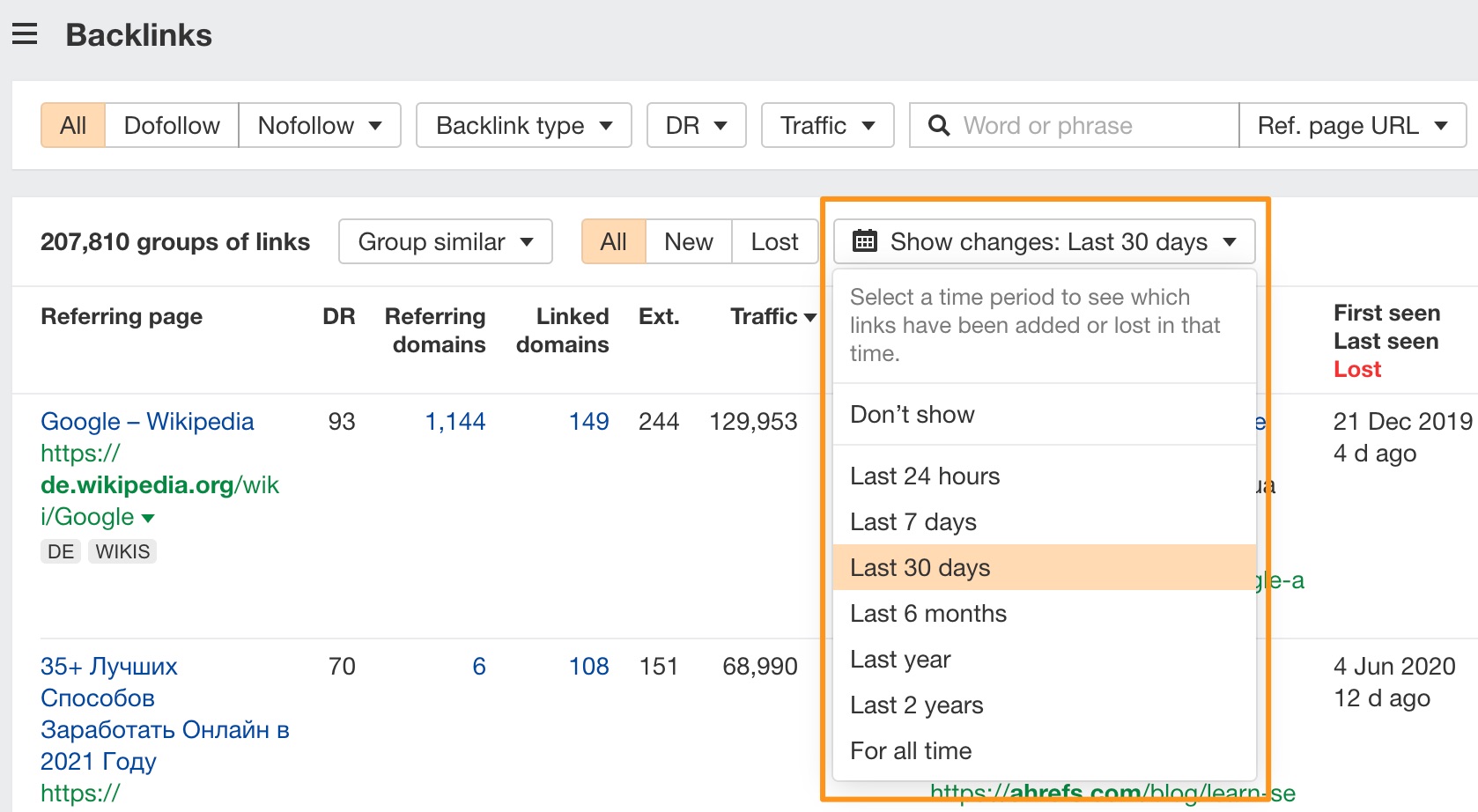Image resolution: width=1478 pixels, height=812 pixels.
Task: Click the calendar icon in Show changes
Action: pos(865,241)
